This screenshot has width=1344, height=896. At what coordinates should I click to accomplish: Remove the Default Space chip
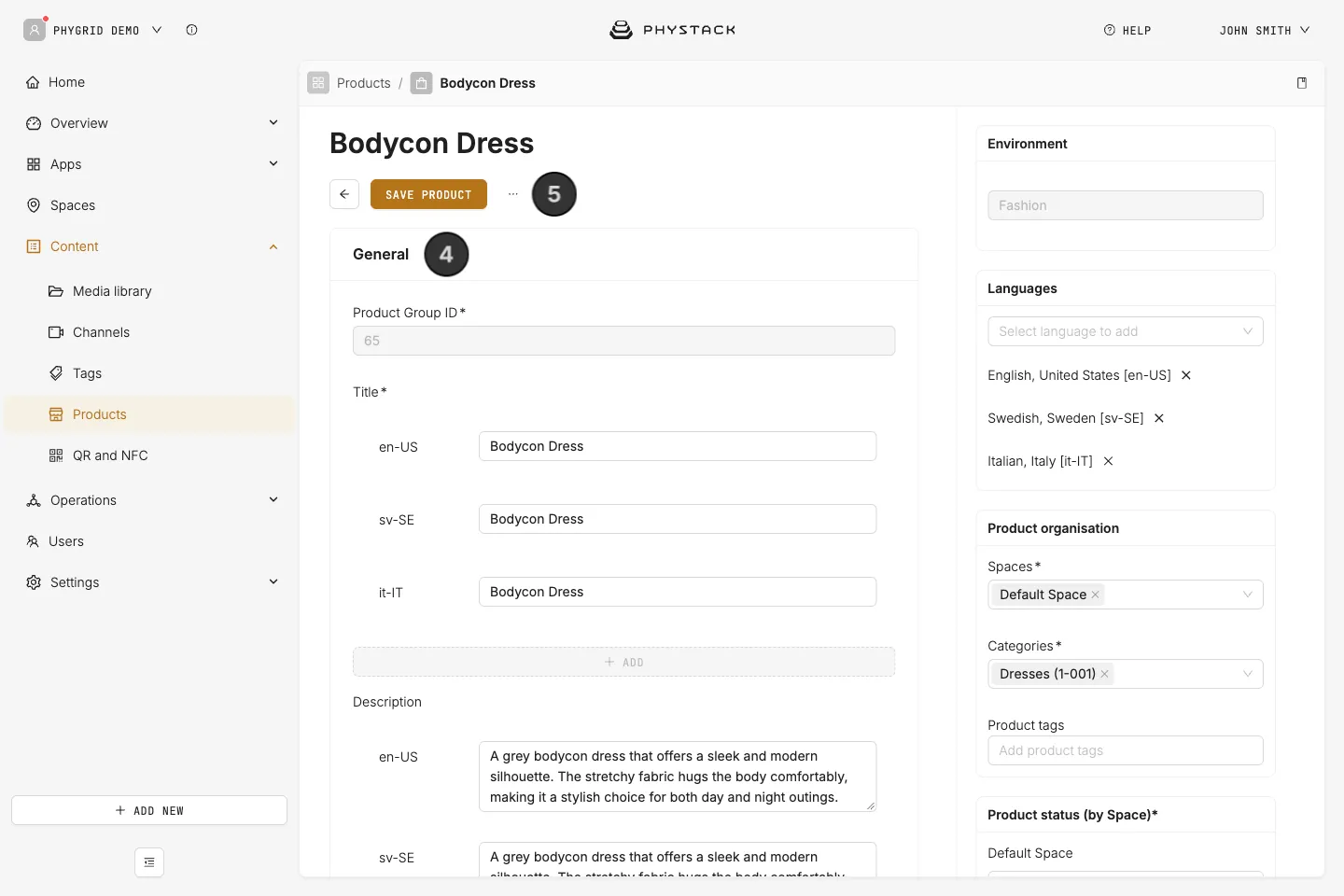pos(1096,595)
